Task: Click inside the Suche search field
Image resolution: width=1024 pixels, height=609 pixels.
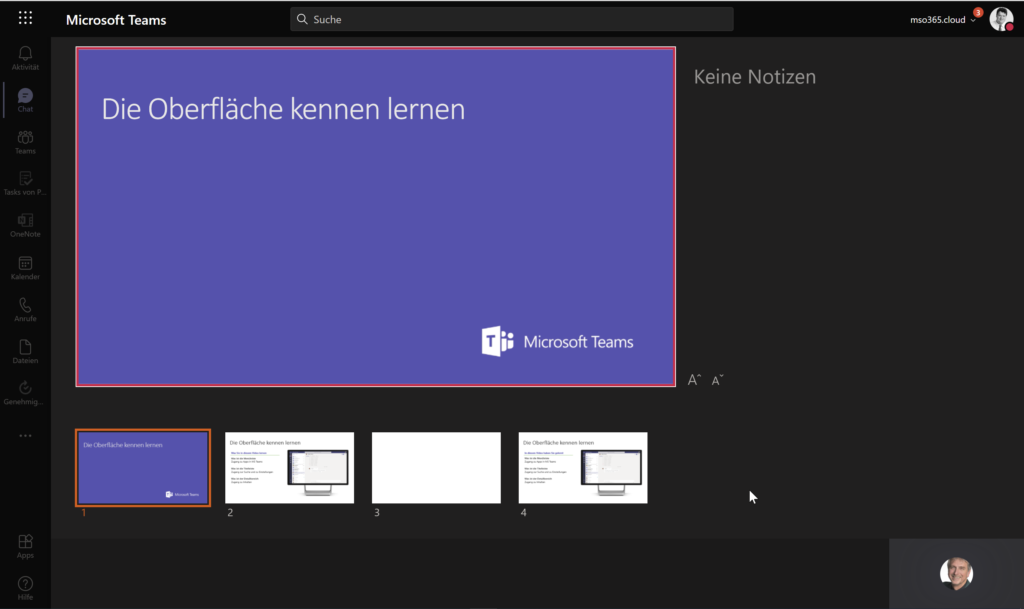Action: 511,20
